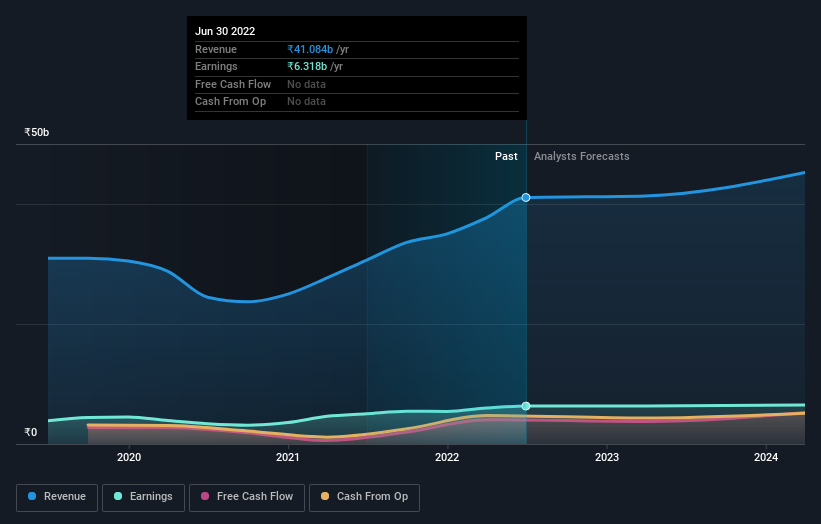Click the ₹41.084b revenue value
Image resolution: width=821 pixels, height=524 pixels.
(x=310, y=49)
